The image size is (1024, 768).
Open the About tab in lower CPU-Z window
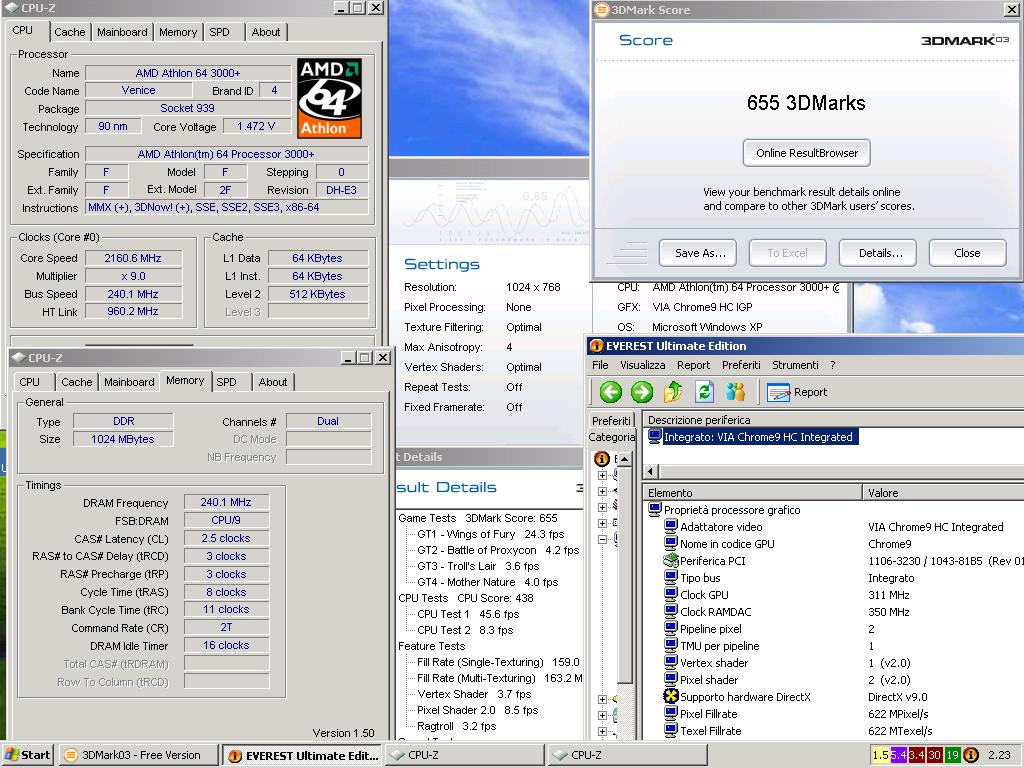click(272, 382)
